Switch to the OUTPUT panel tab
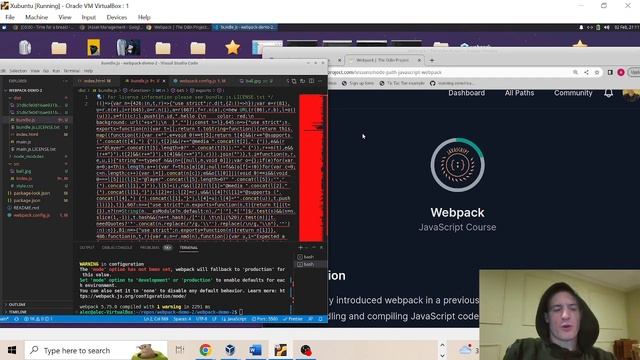This screenshot has width=640, height=360. tap(87, 248)
